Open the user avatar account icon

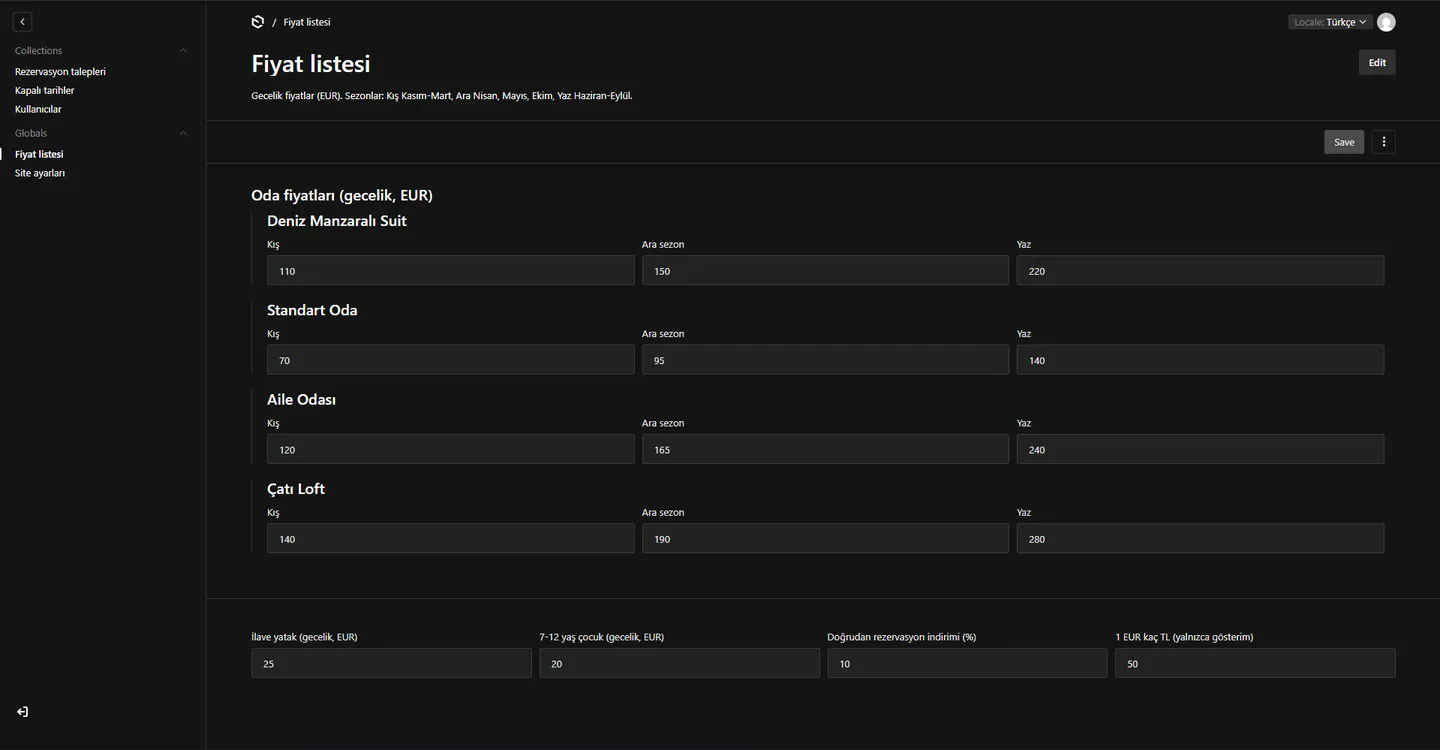point(1386,22)
